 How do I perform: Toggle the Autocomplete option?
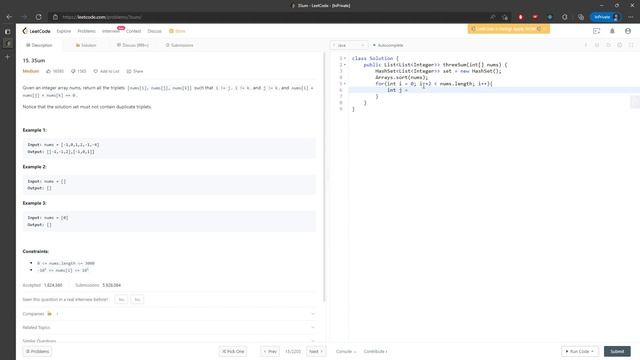point(388,45)
